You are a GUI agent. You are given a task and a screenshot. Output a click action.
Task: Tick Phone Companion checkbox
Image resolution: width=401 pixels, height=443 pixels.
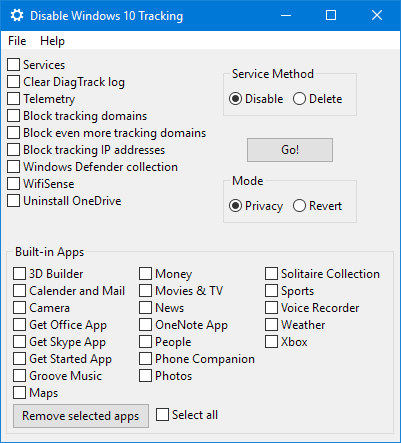click(145, 359)
